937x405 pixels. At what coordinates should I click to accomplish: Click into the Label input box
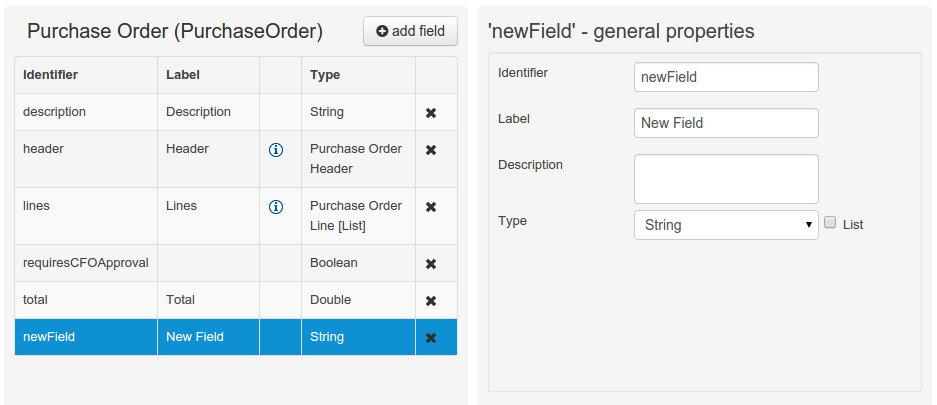(726, 123)
